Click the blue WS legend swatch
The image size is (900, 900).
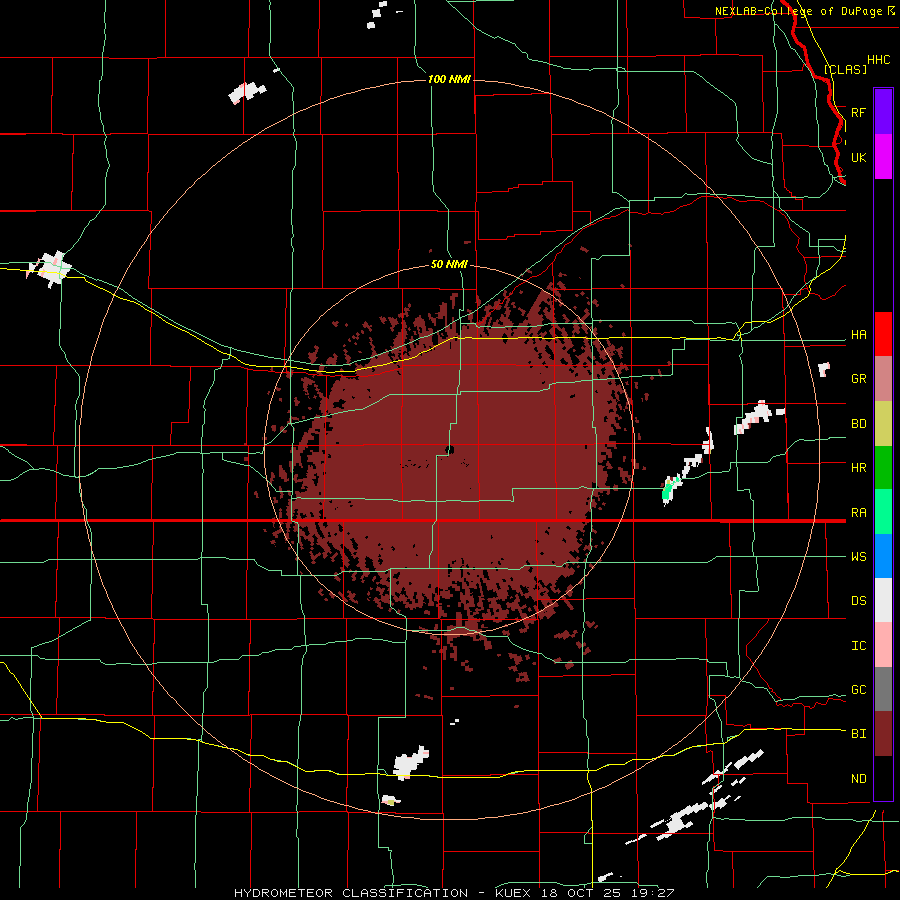coord(883,556)
